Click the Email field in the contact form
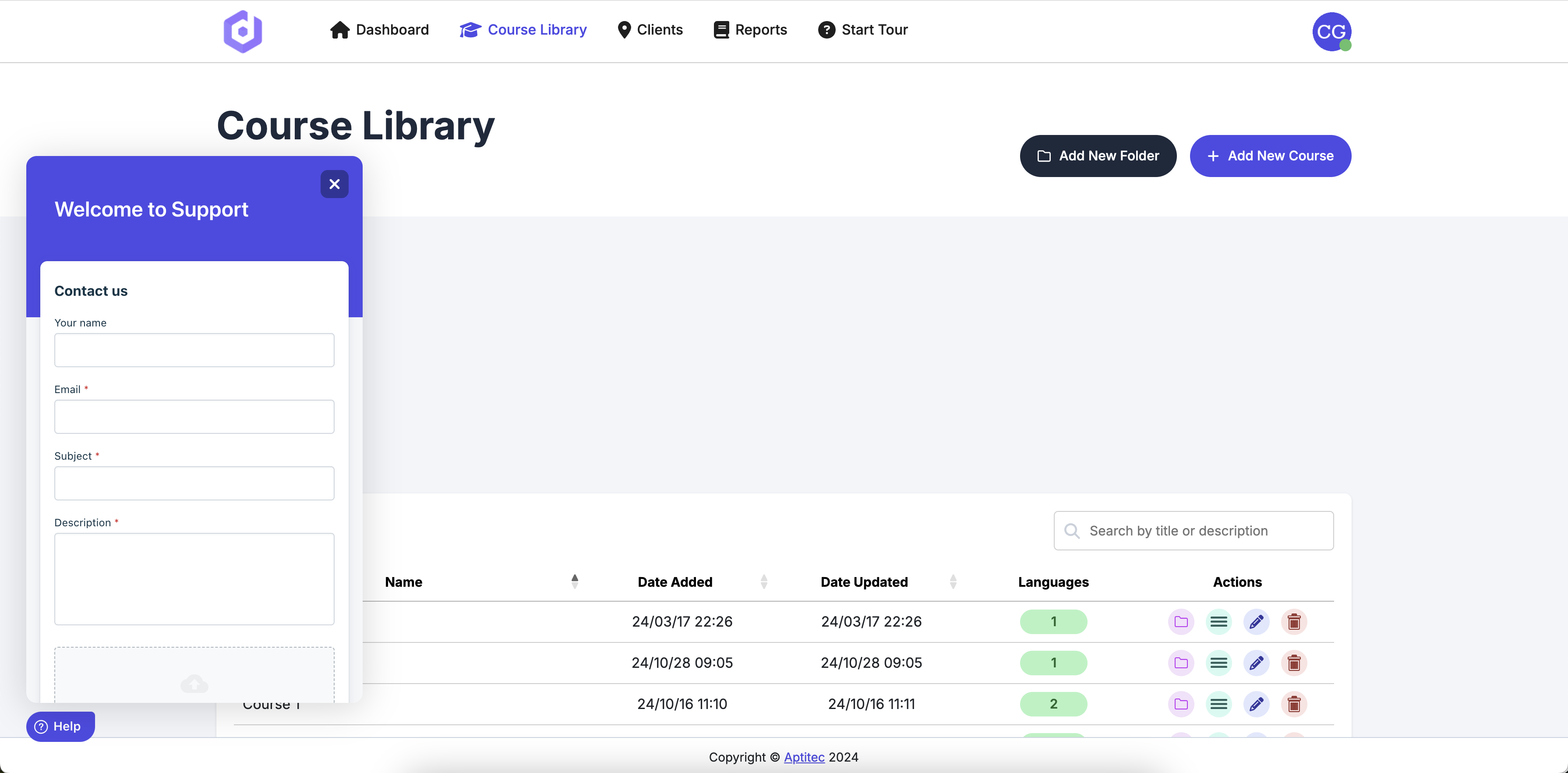Image resolution: width=1568 pixels, height=773 pixels. pyautogui.click(x=194, y=417)
